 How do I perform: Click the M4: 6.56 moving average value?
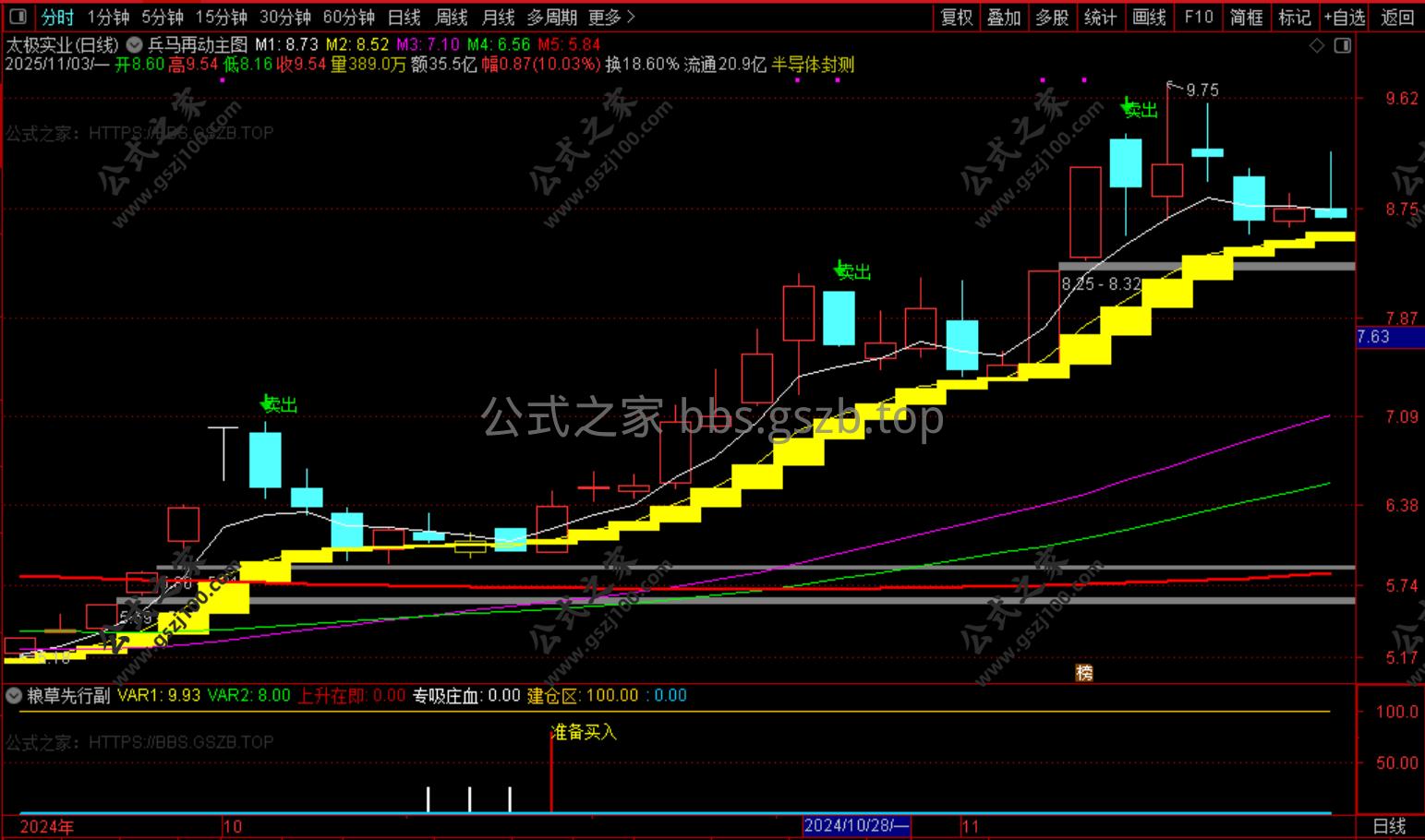tap(499, 44)
